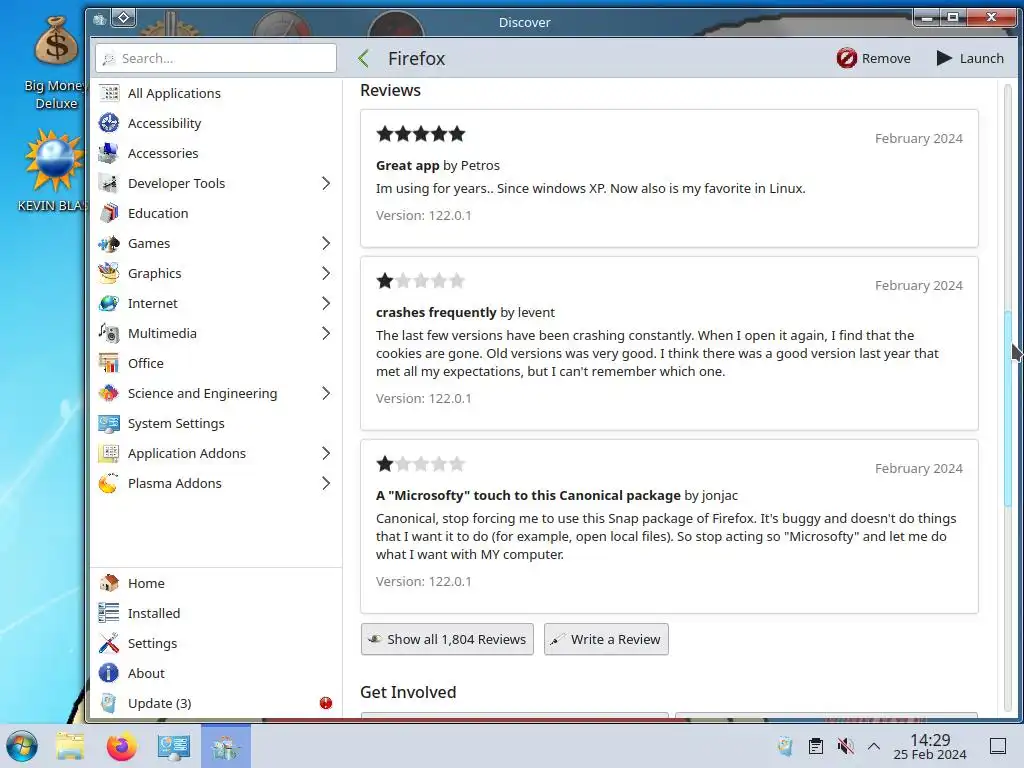
Task: Select the Plasma Addons category
Action: [x=174, y=483]
